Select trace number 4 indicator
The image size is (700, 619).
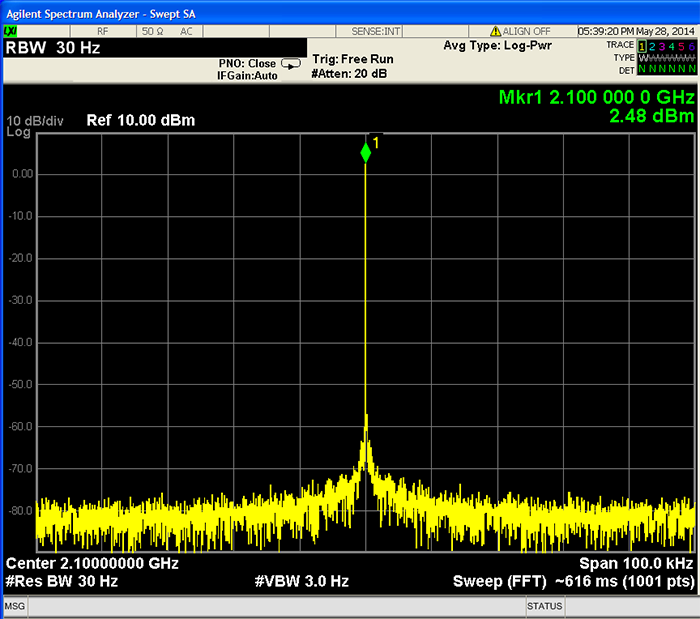pyautogui.click(x=671, y=46)
